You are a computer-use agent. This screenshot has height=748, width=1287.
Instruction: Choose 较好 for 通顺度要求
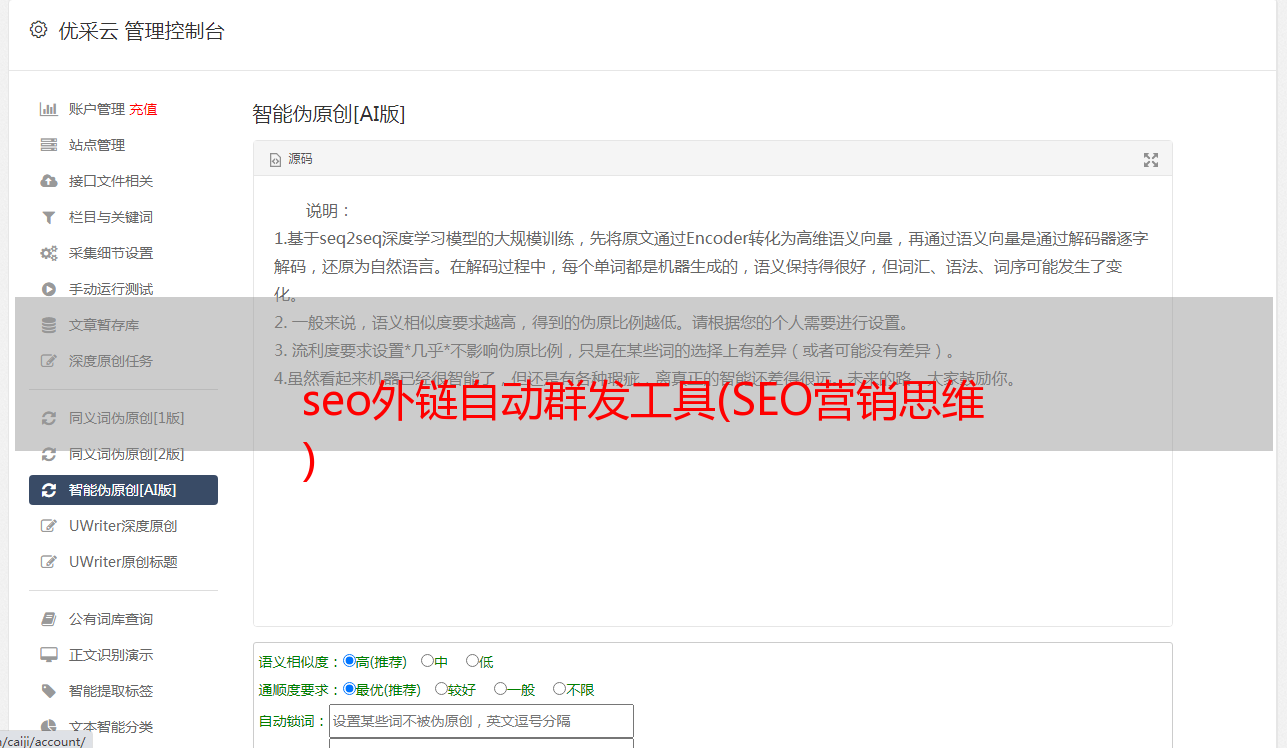(441, 689)
